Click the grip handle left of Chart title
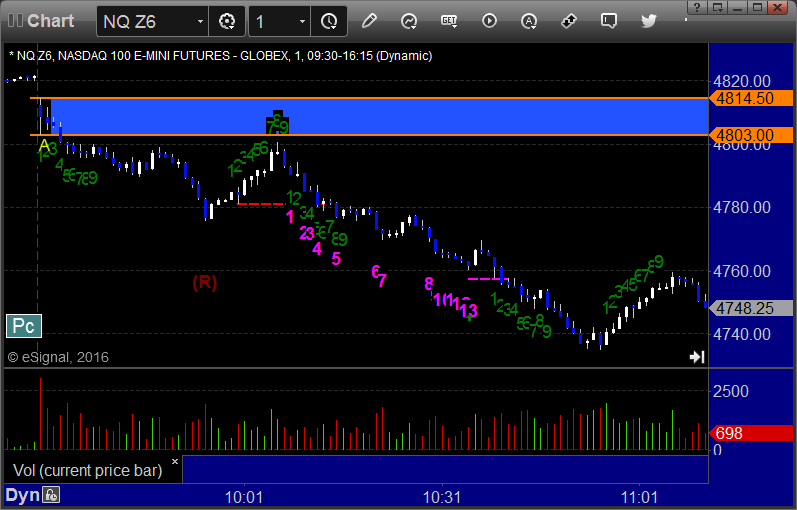Screen dimensions: 797x510 point(15,21)
